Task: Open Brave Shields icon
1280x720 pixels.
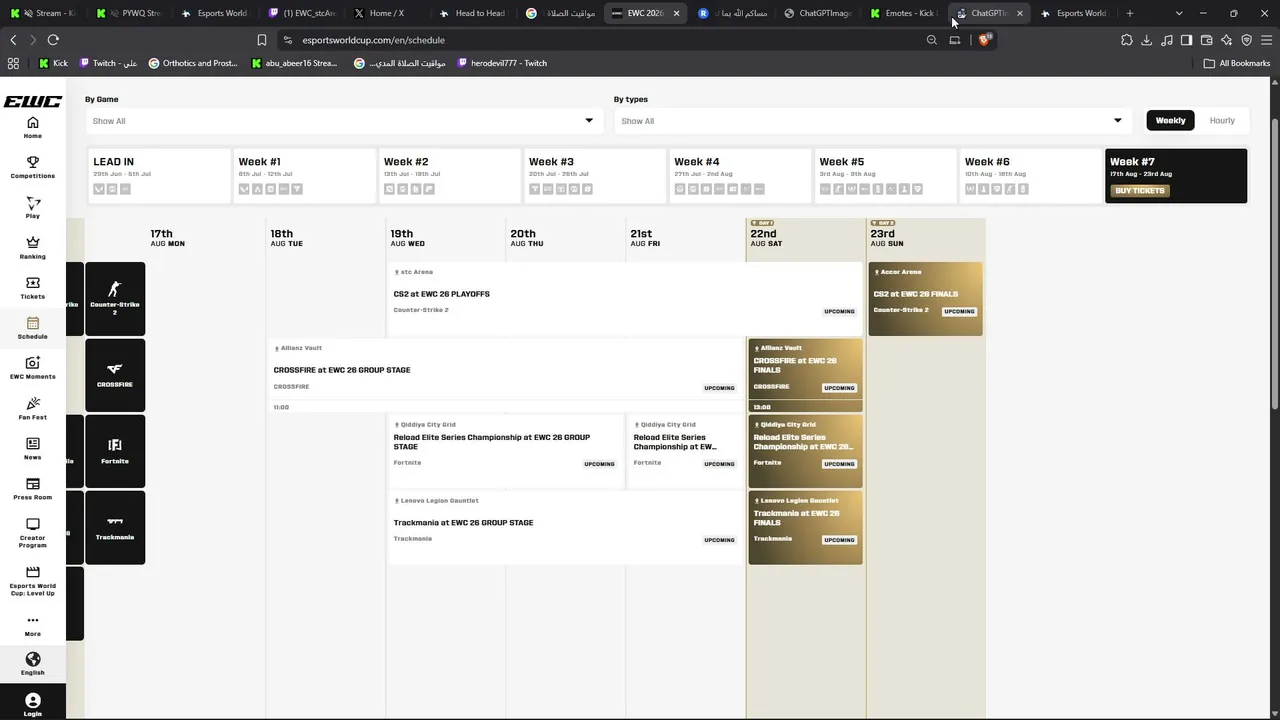Action: click(985, 40)
